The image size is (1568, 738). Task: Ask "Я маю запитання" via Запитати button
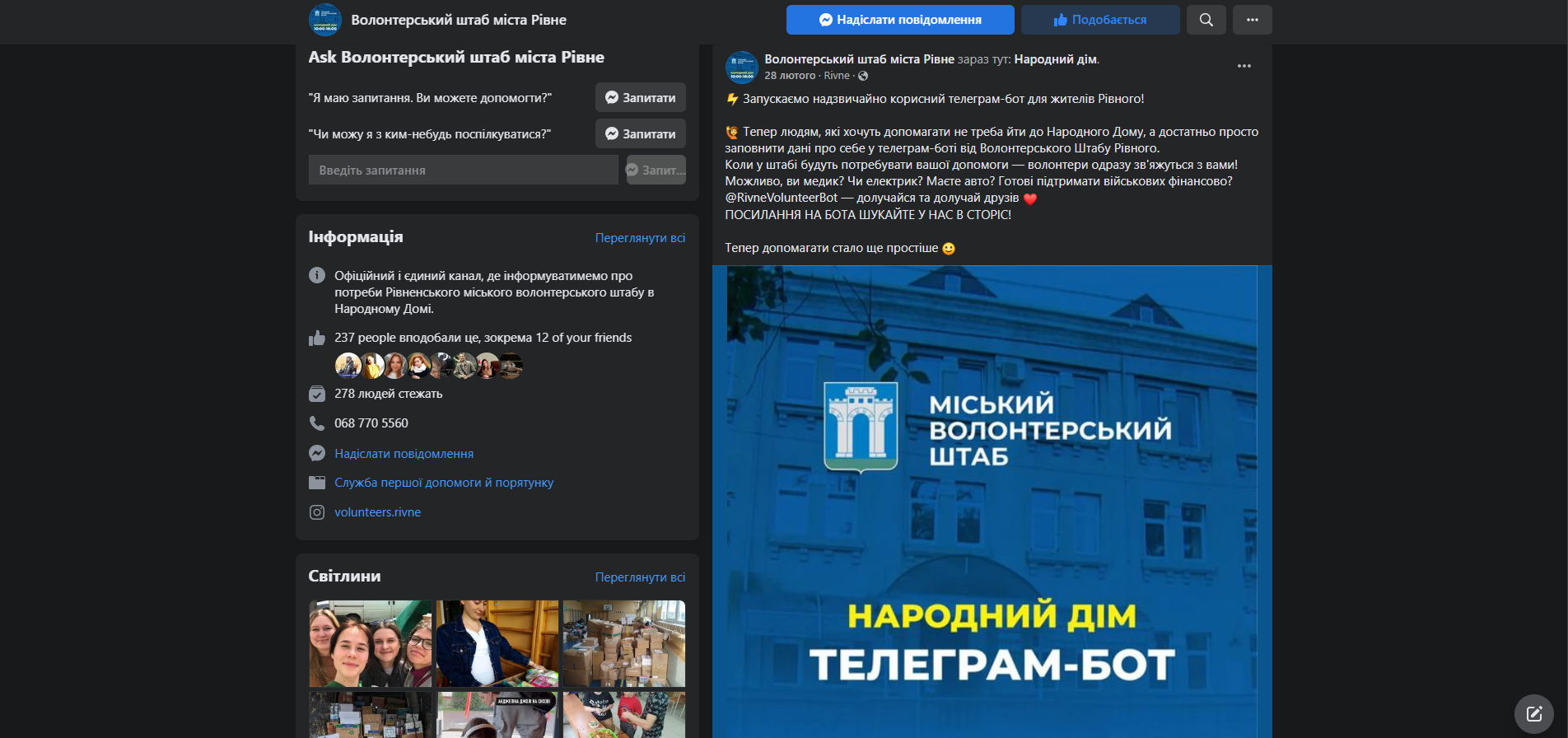click(641, 97)
